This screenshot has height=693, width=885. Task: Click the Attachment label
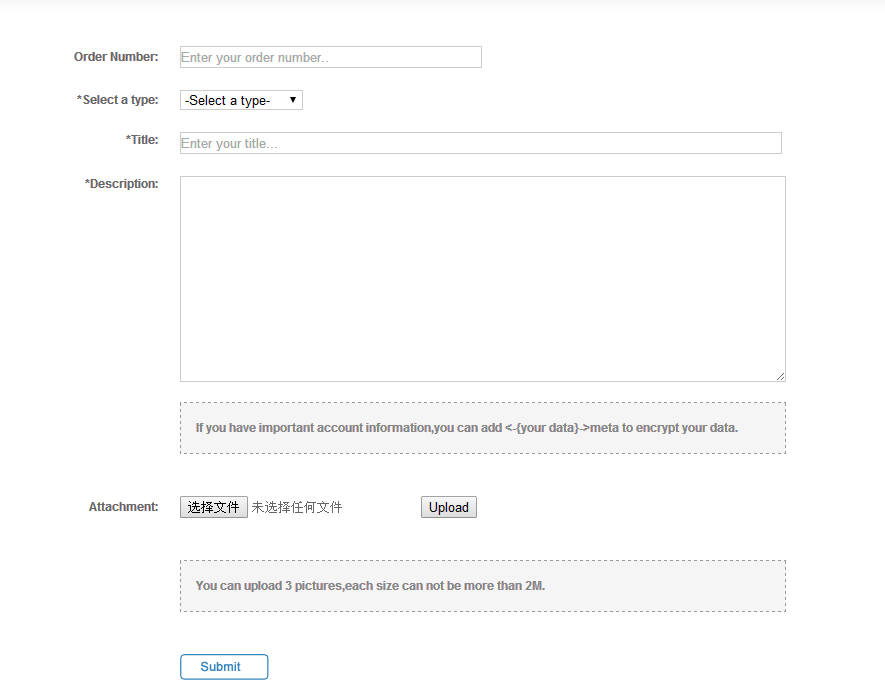point(123,507)
